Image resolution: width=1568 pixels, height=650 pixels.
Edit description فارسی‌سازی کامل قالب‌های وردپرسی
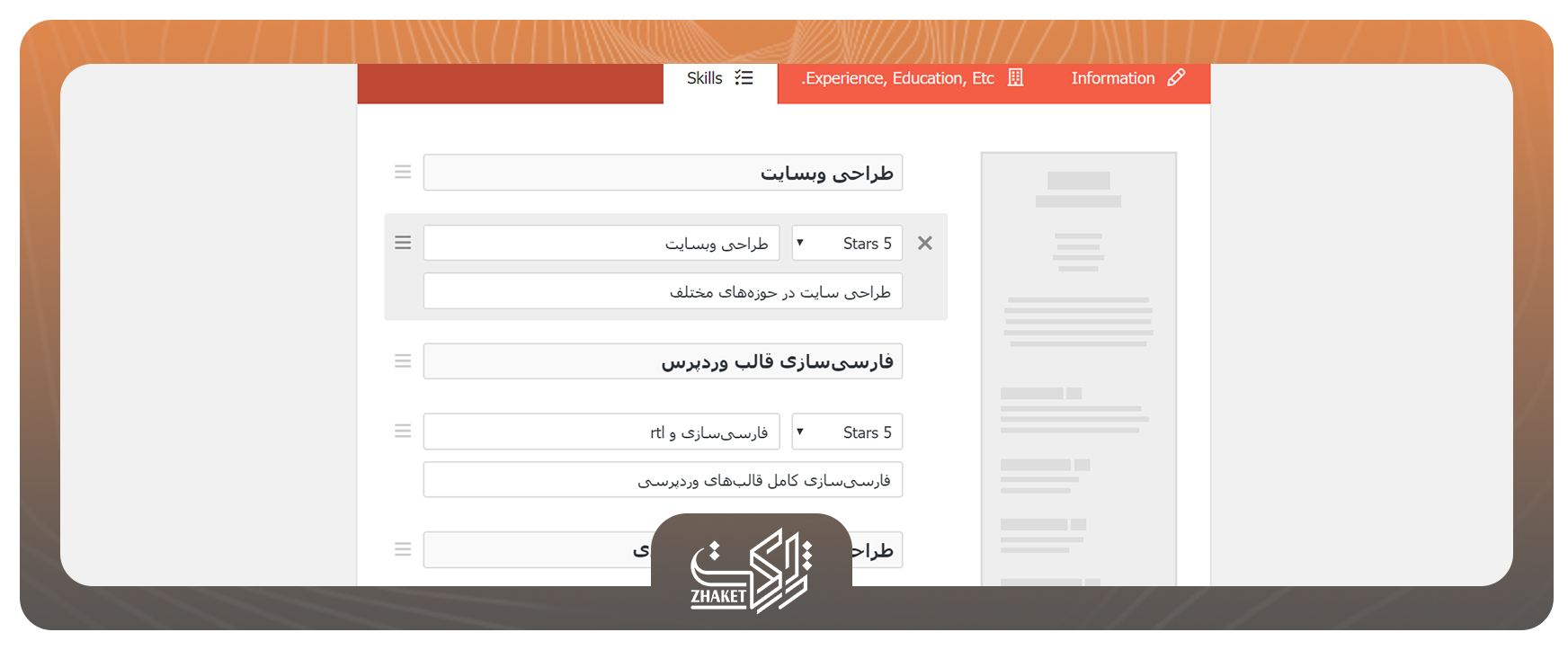pyautogui.click(x=663, y=481)
